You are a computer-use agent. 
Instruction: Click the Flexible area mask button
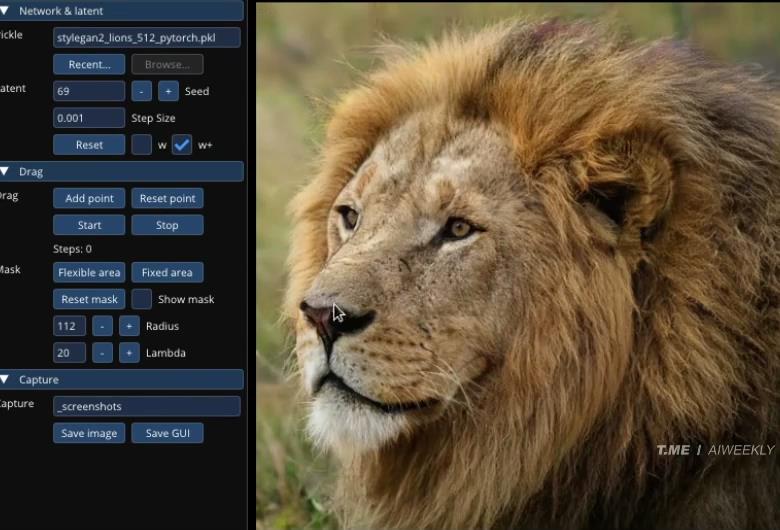tap(89, 273)
